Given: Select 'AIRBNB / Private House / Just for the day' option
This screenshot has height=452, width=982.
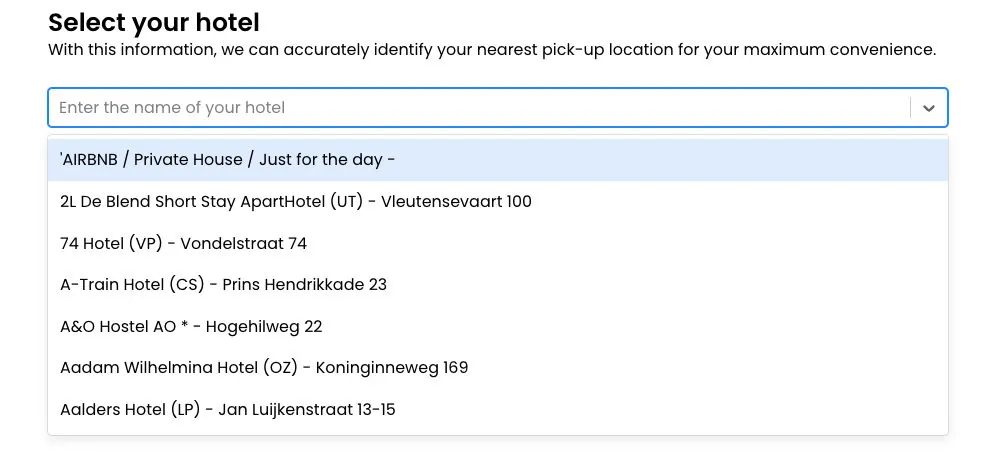Looking at the screenshot, I should (x=228, y=160).
